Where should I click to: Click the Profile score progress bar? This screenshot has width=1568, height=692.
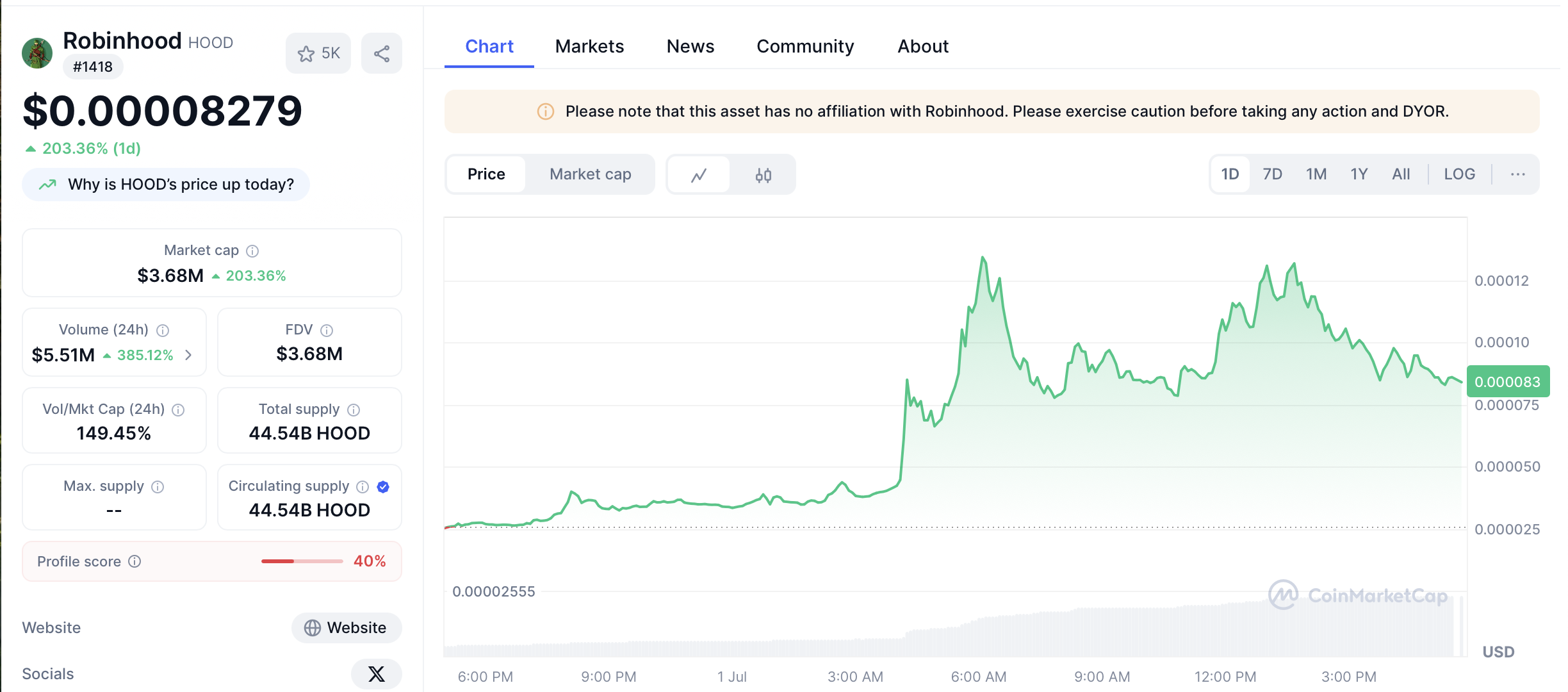pyautogui.click(x=302, y=561)
